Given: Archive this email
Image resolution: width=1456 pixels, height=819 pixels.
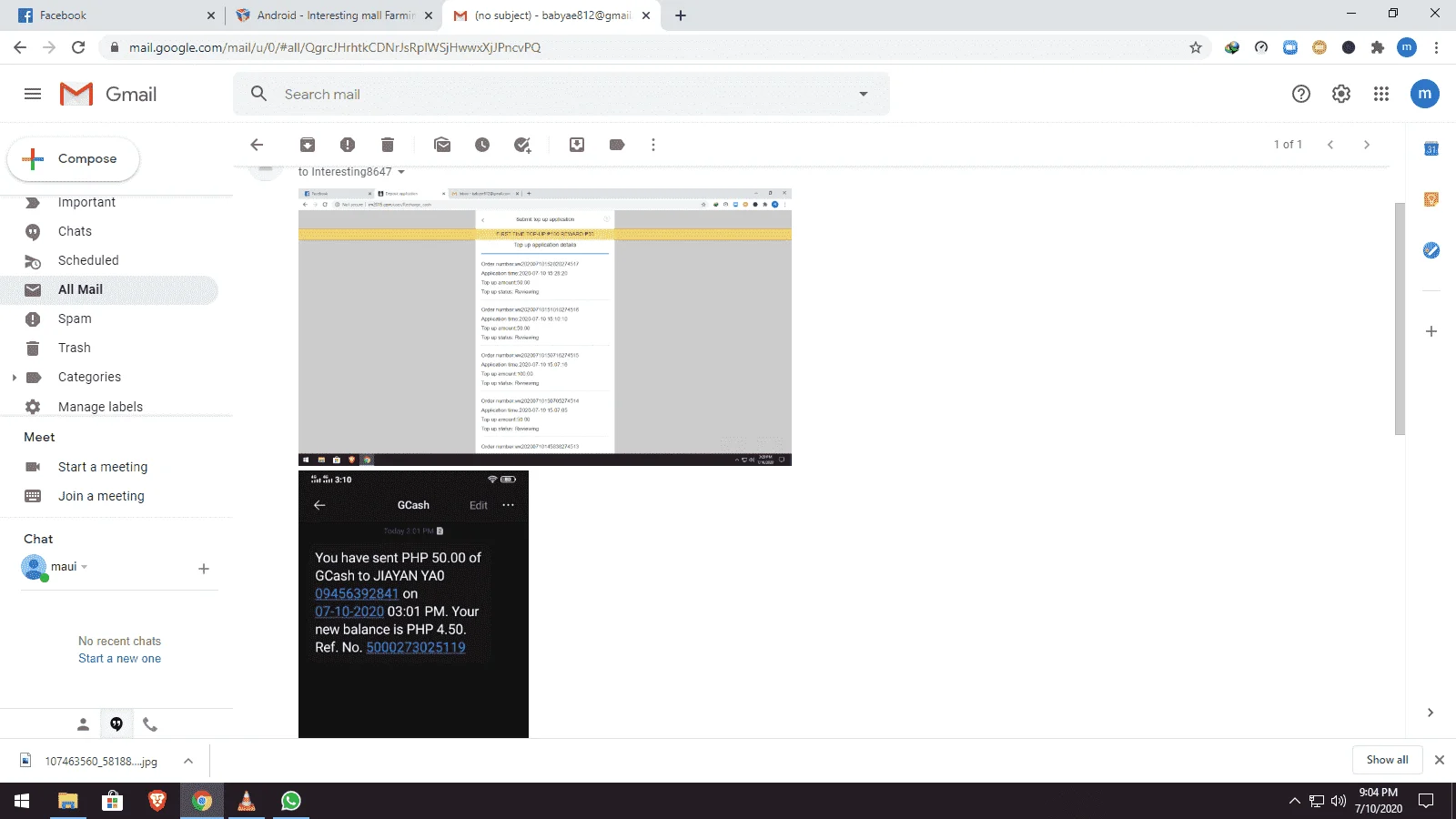Looking at the screenshot, I should coord(308,145).
